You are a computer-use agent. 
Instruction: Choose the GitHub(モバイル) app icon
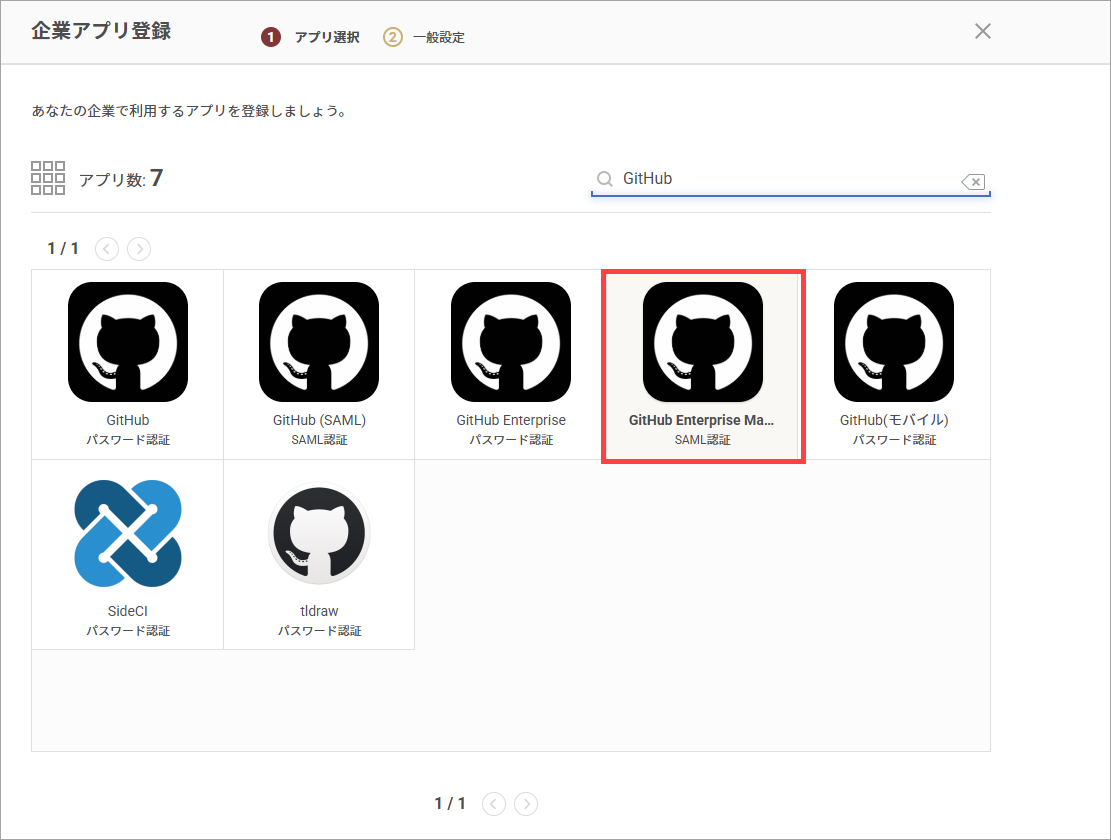click(x=894, y=342)
